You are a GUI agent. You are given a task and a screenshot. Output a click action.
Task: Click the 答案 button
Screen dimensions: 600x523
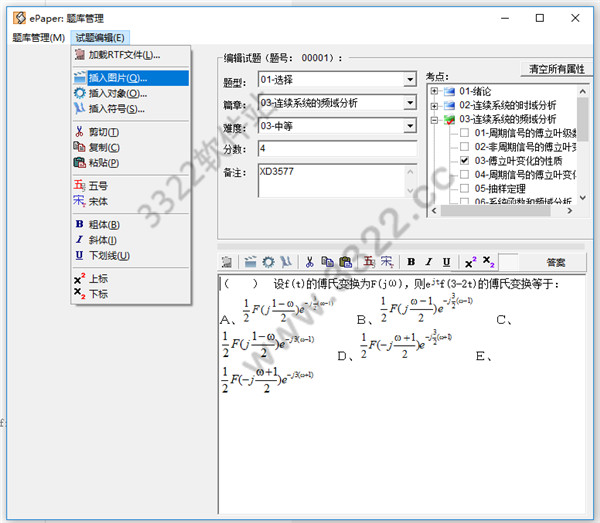(x=556, y=262)
